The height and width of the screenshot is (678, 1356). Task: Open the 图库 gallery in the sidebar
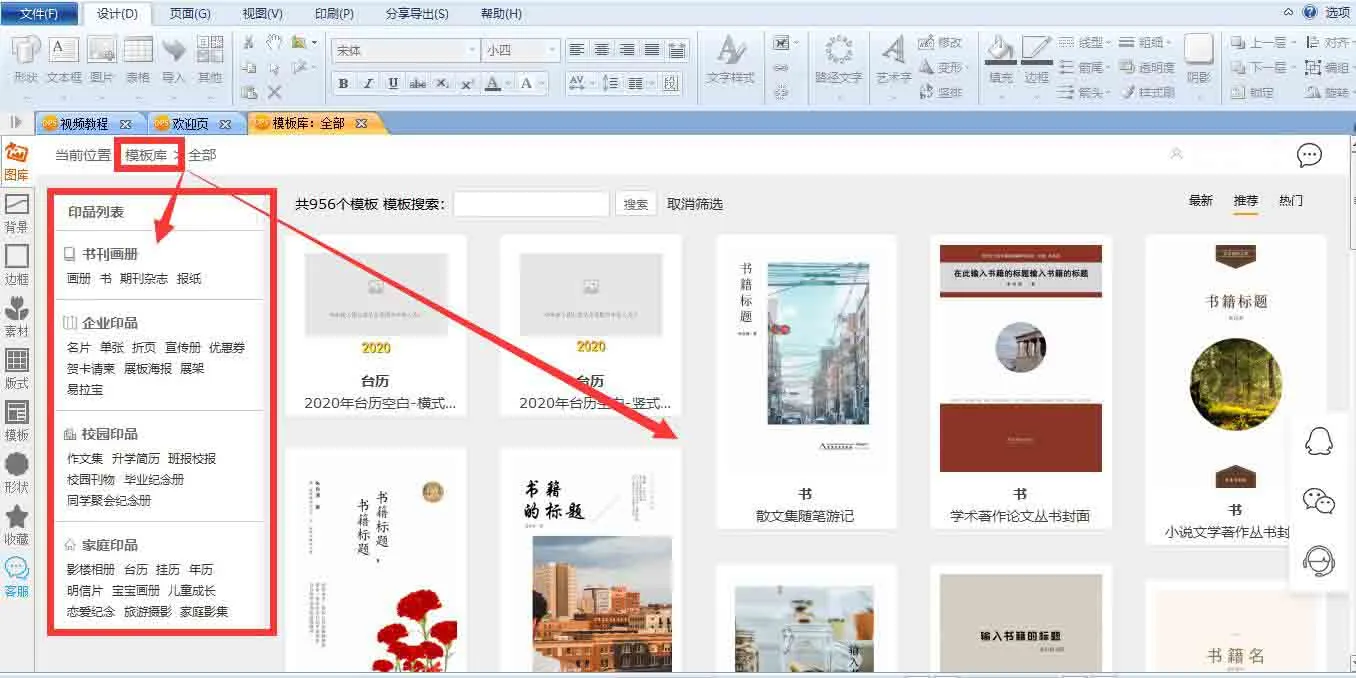[x=16, y=160]
